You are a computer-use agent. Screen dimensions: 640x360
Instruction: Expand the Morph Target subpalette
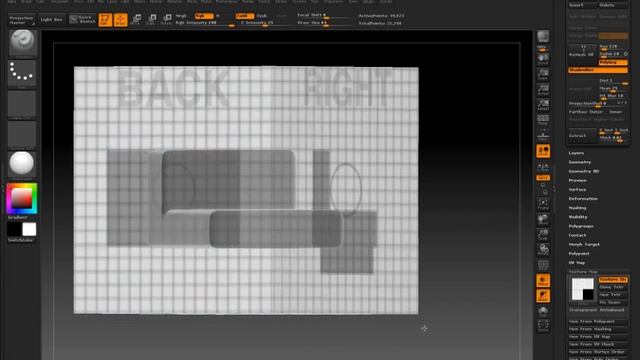click(x=584, y=244)
